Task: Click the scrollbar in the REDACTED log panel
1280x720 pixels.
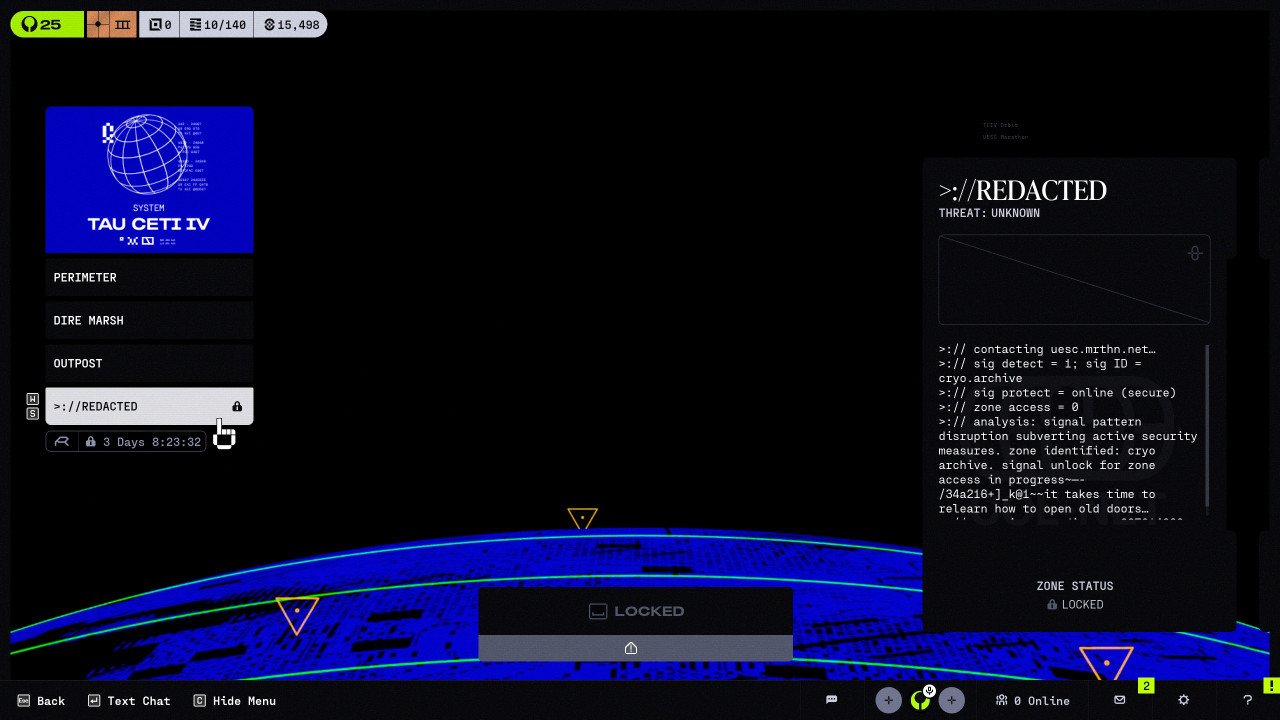Action: pos(1207,425)
